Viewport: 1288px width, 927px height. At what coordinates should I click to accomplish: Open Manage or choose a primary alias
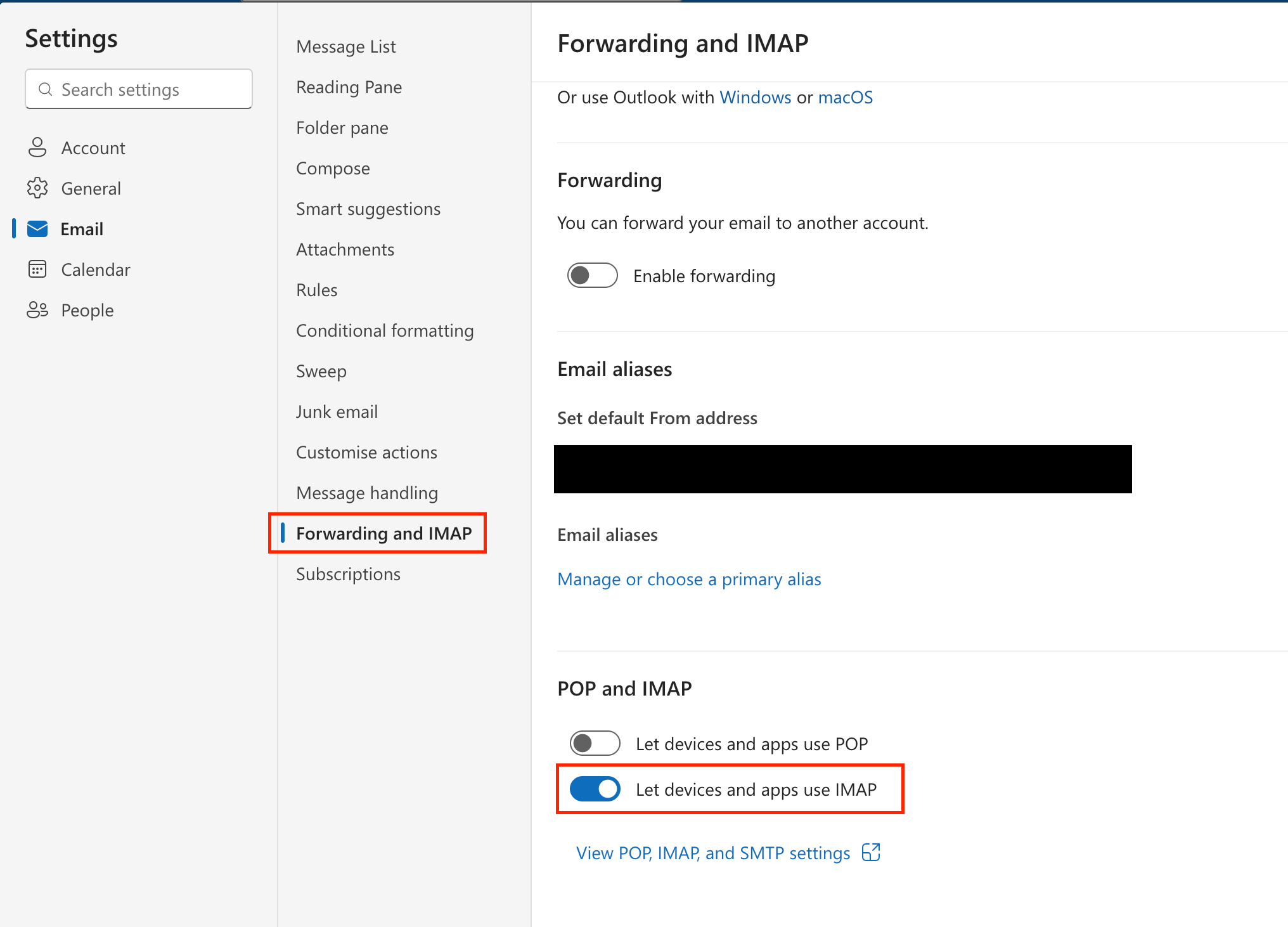[x=689, y=579]
